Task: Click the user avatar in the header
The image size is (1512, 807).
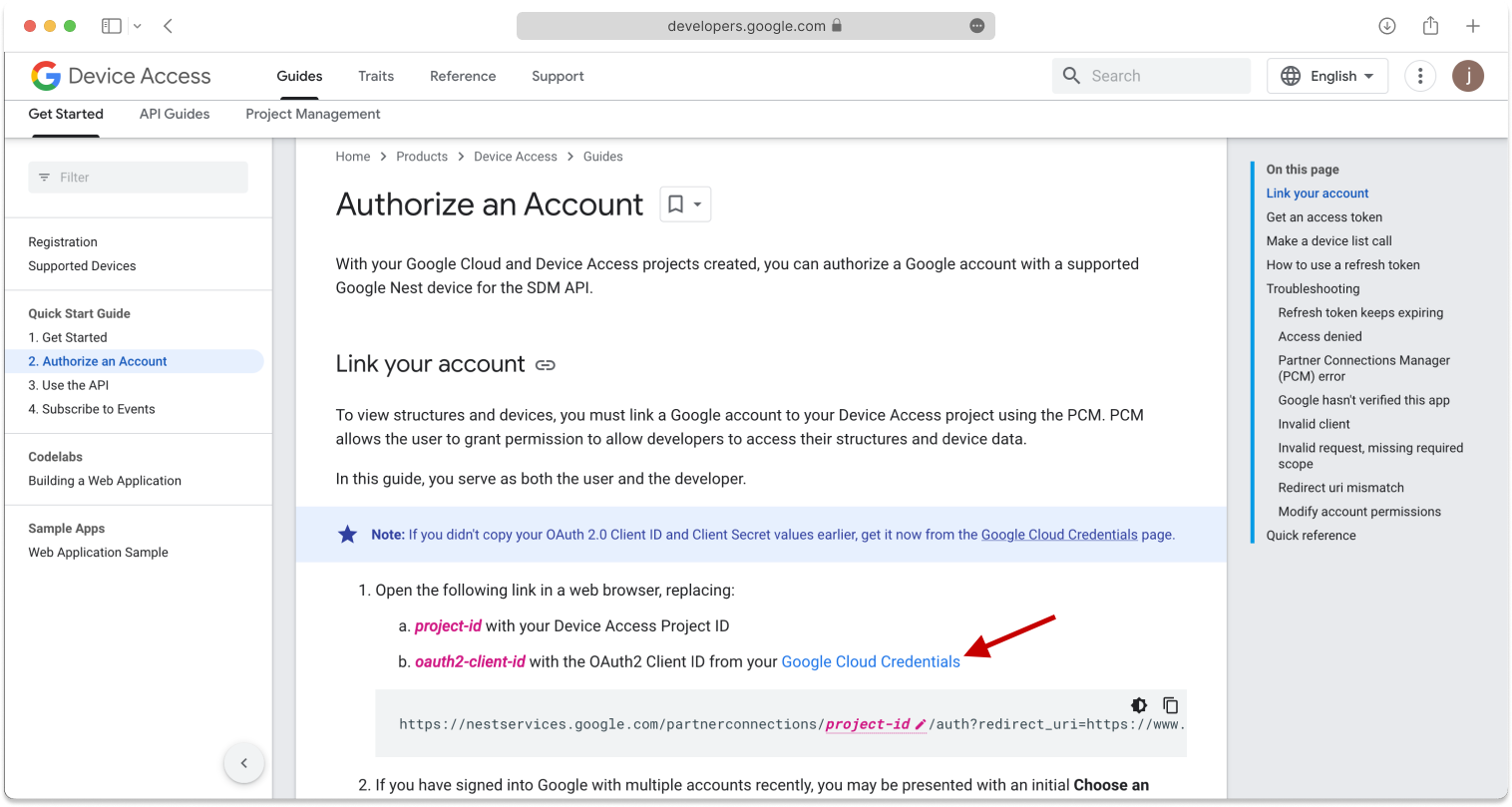Action: click(1468, 75)
